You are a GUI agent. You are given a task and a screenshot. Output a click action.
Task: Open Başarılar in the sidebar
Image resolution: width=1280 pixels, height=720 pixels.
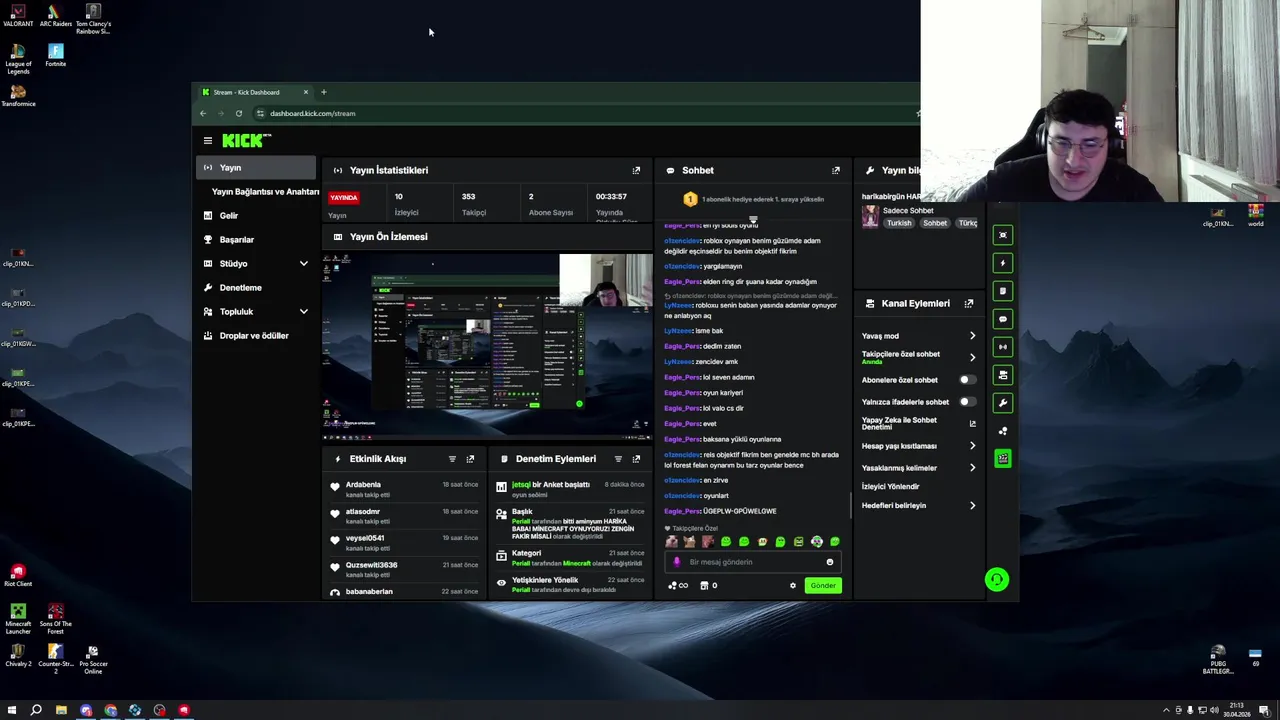coord(256,240)
